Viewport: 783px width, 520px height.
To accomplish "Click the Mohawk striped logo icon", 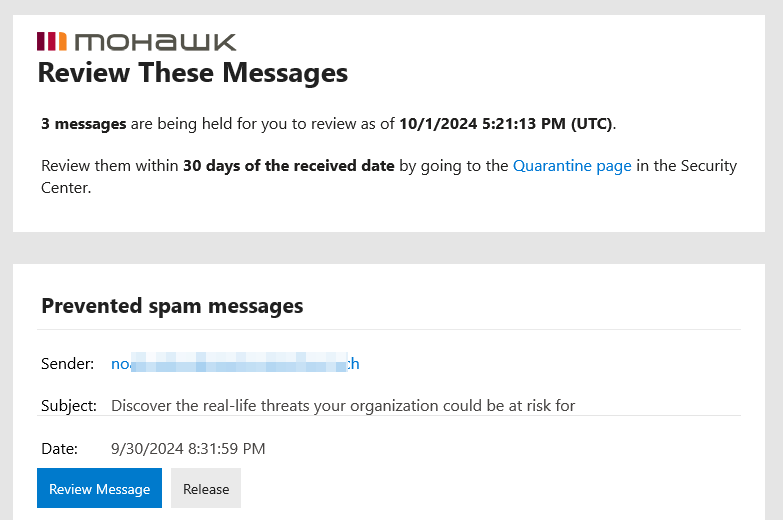I will pyautogui.click(x=52, y=41).
